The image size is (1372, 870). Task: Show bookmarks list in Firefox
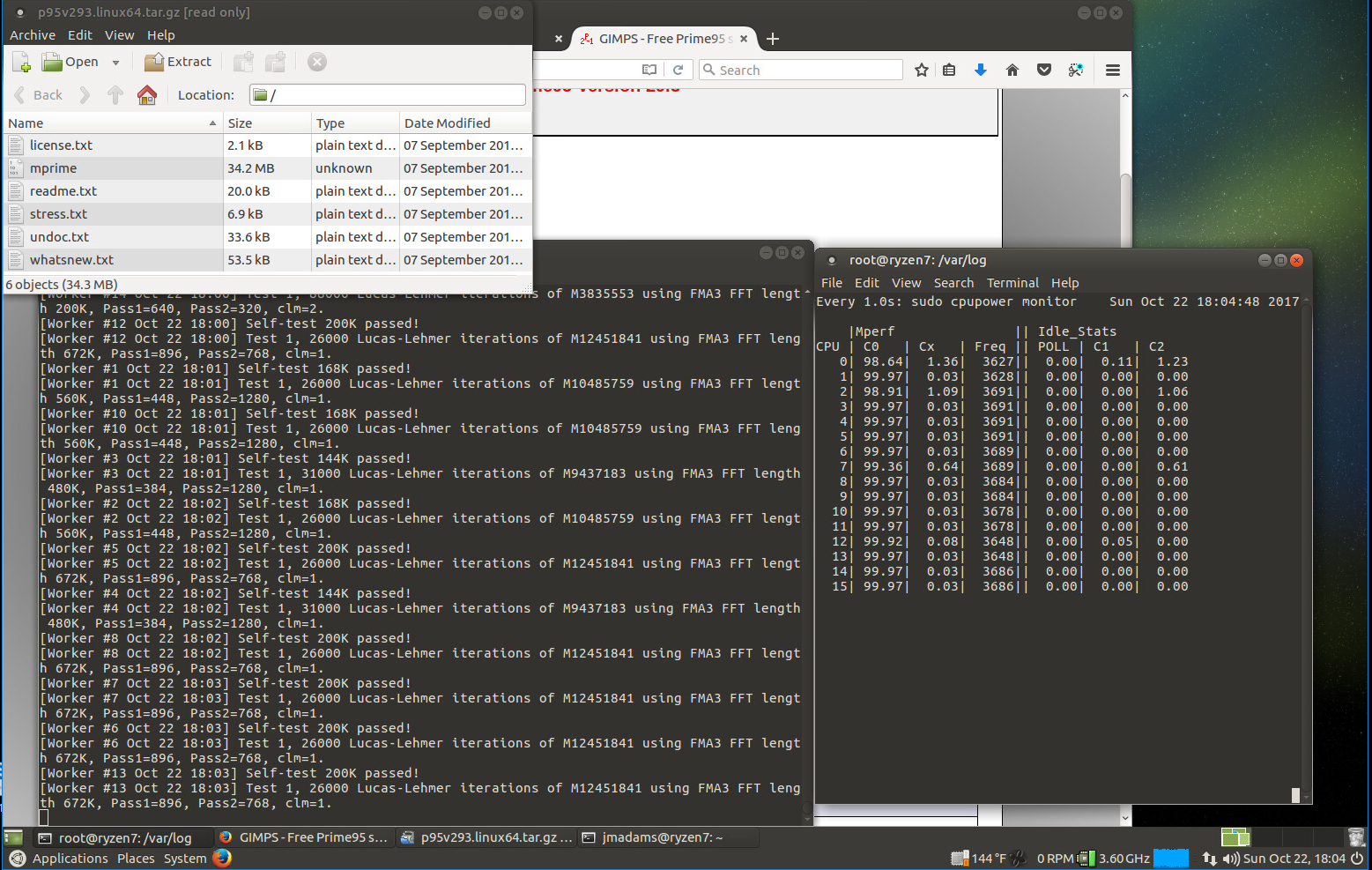click(x=949, y=70)
